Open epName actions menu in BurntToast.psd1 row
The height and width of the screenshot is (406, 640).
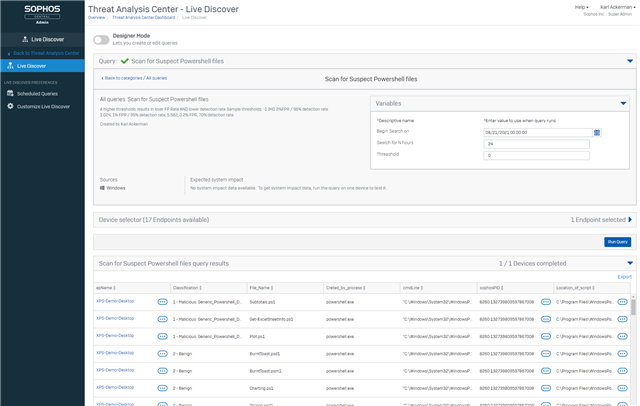pyautogui.click(x=162, y=353)
